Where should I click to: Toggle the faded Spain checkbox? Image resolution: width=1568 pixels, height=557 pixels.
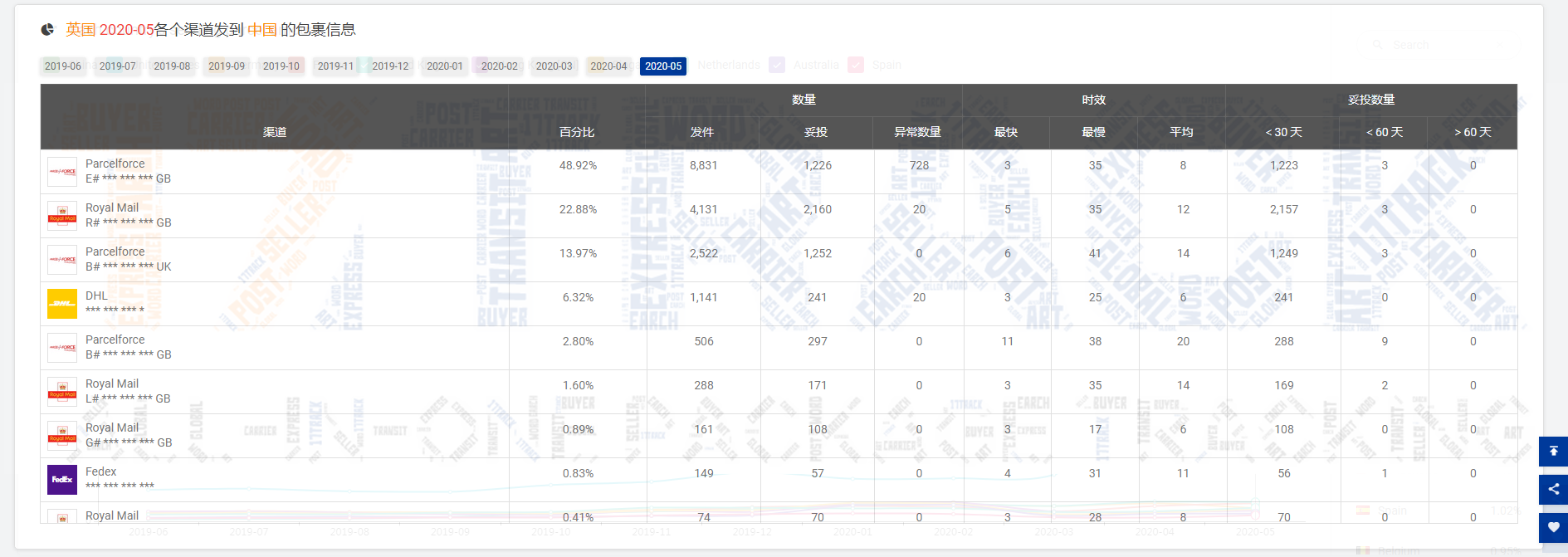pos(856,65)
